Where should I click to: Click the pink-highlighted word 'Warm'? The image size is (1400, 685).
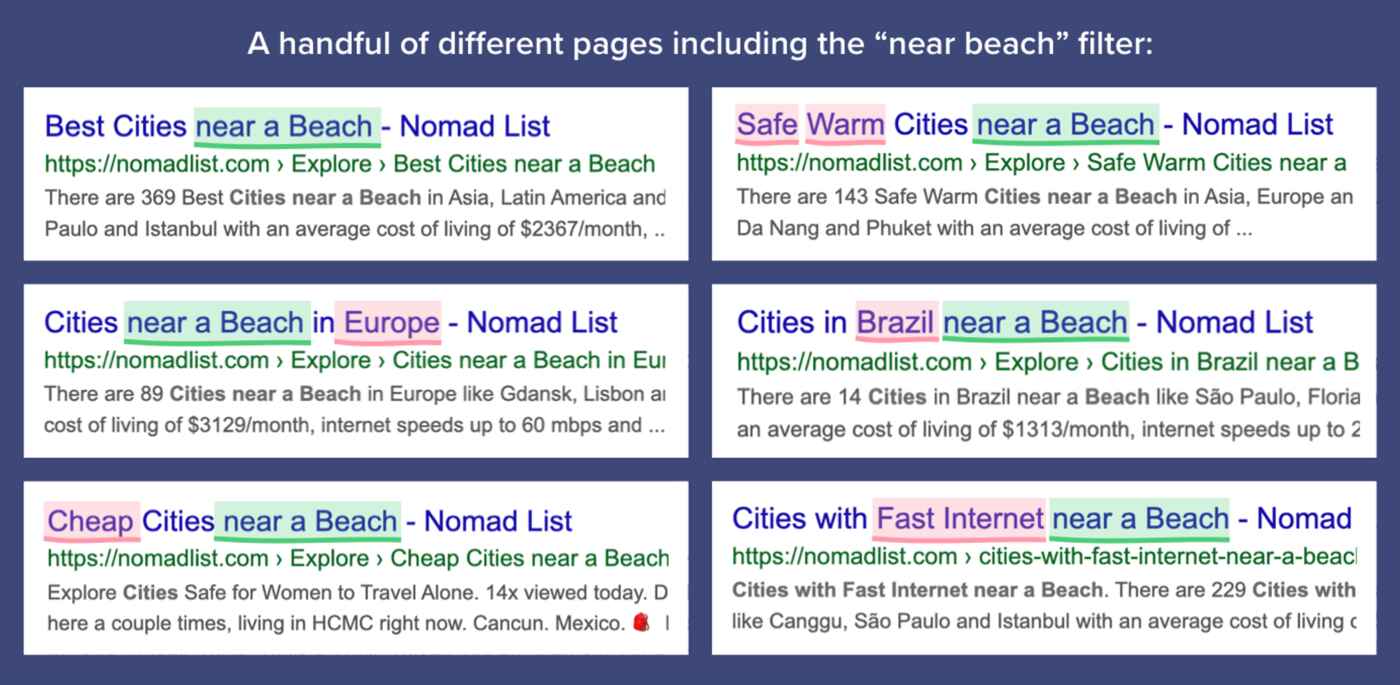click(x=846, y=125)
